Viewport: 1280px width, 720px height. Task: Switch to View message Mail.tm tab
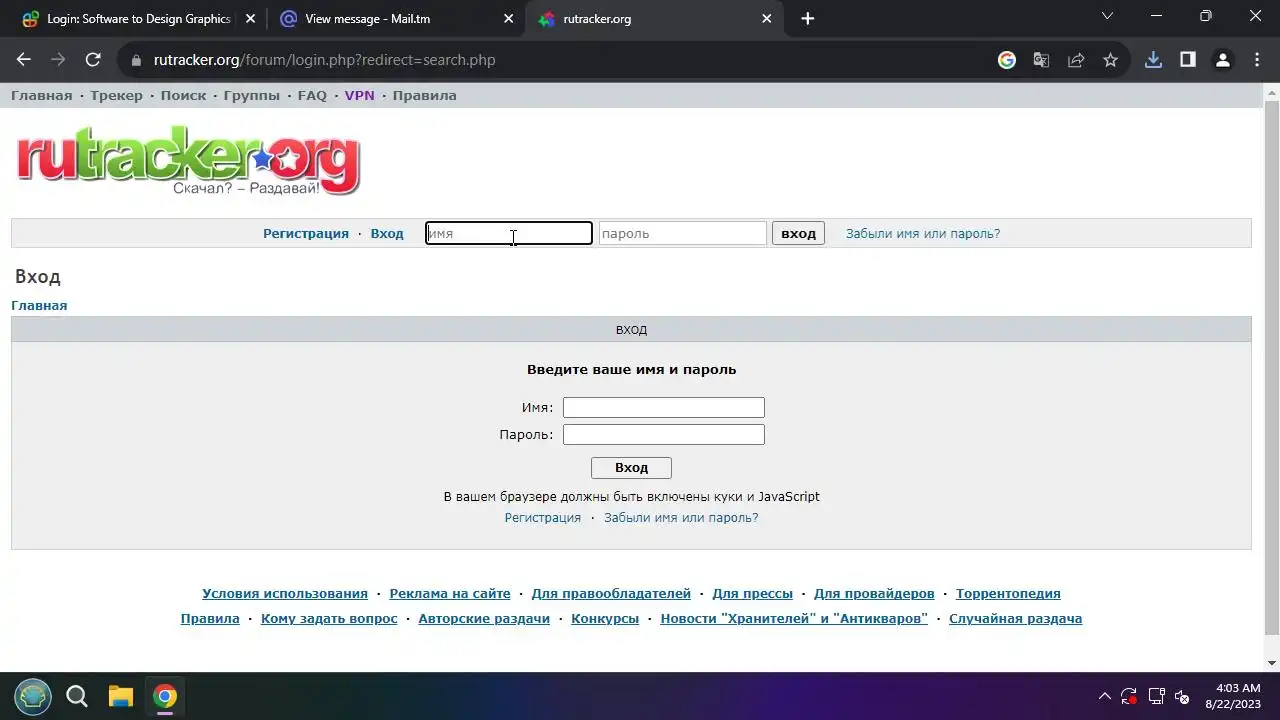click(396, 19)
